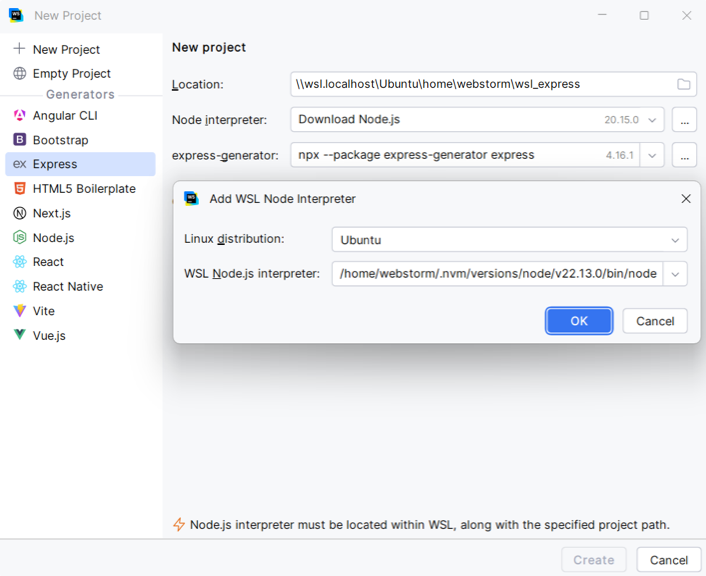Expand the Node interpreter dropdown

(x=653, y=120)
